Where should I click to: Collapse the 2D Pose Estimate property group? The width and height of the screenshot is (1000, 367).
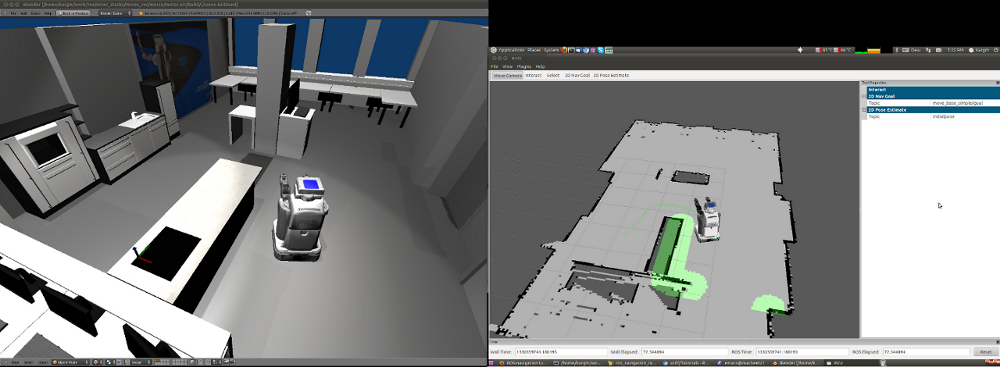pyautogui.click(x=865, y=110)
